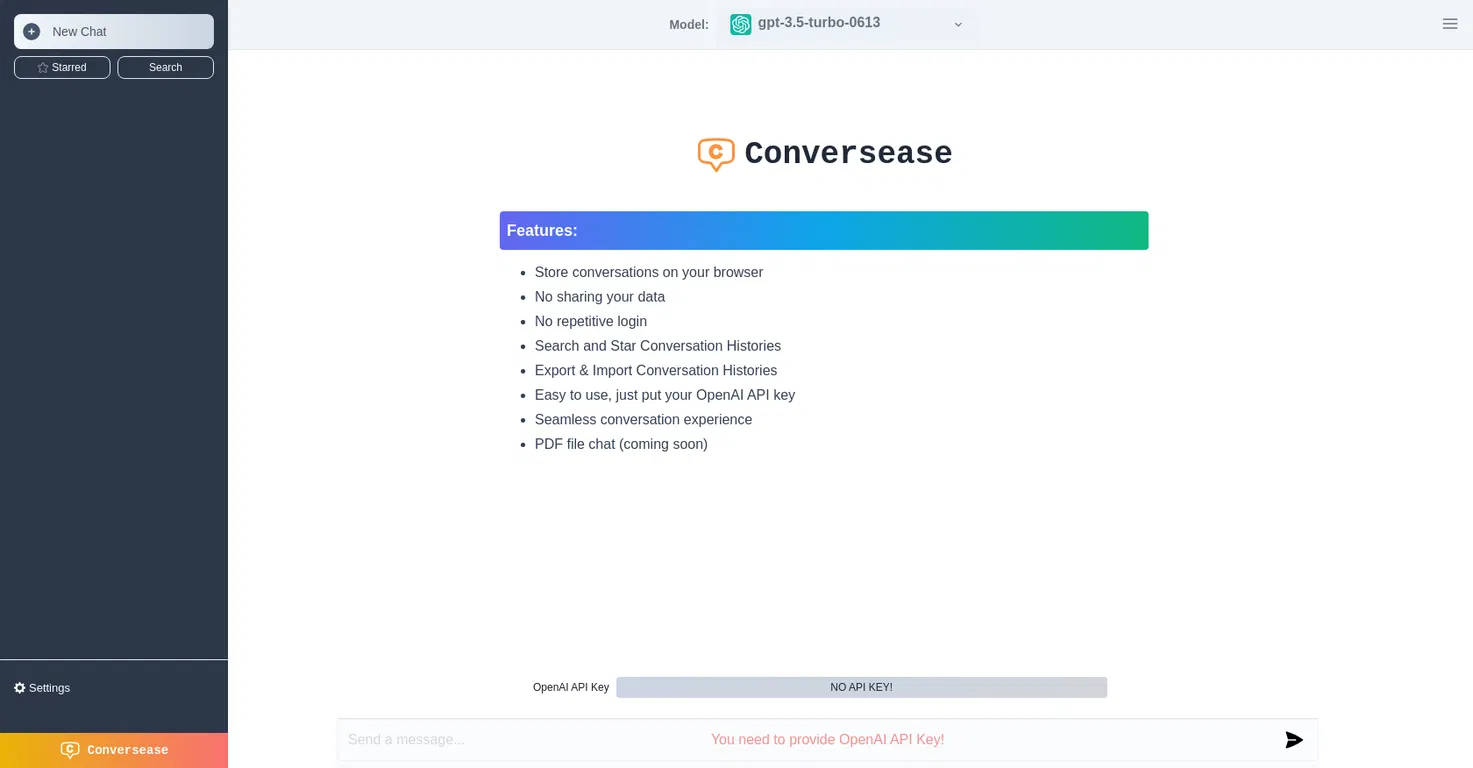Open the model selector dropdown
1473x768 pixels.
point(848,24)
